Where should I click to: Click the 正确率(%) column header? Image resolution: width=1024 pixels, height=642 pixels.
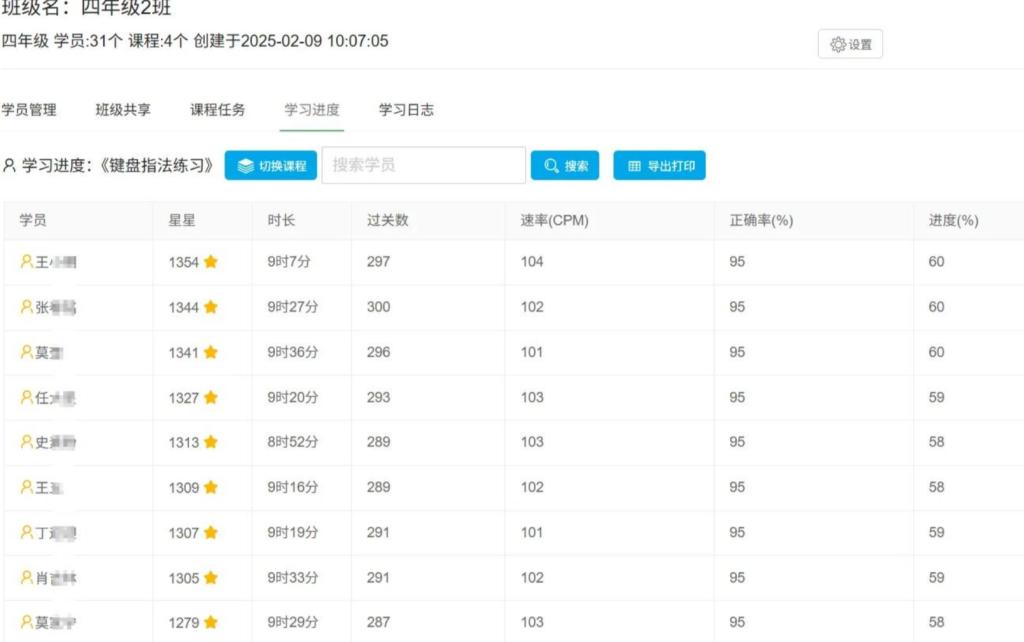(761, 221)
